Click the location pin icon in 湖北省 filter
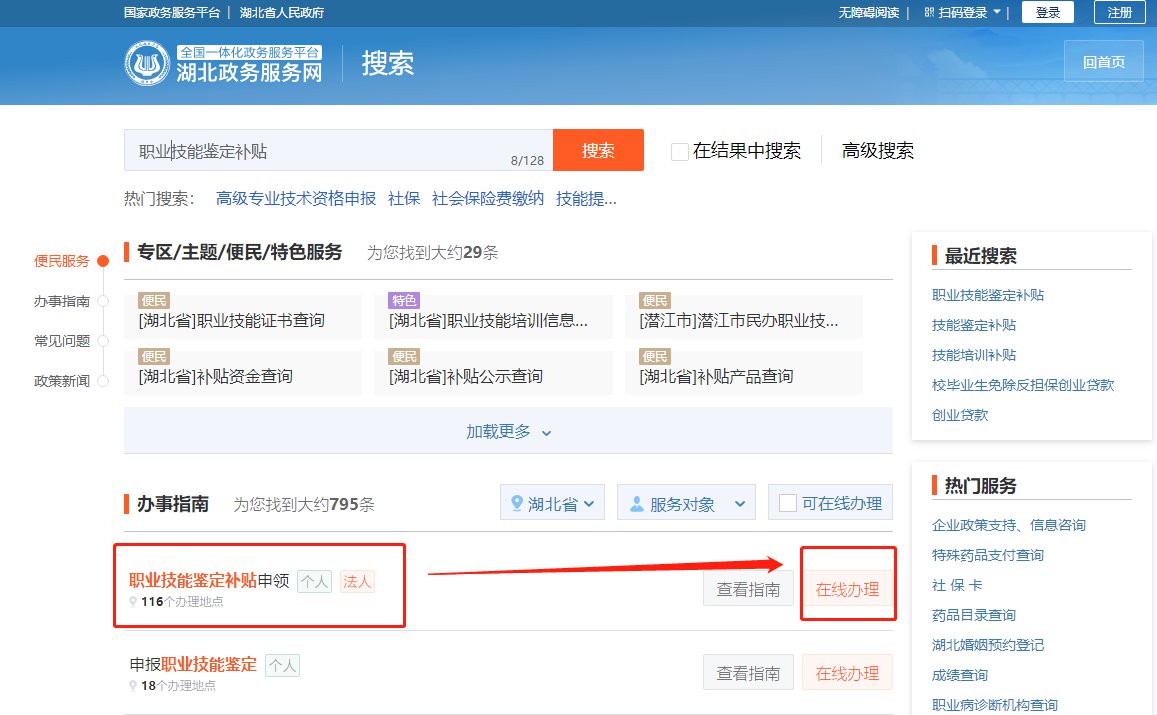1157x715 pixels. 517,504
